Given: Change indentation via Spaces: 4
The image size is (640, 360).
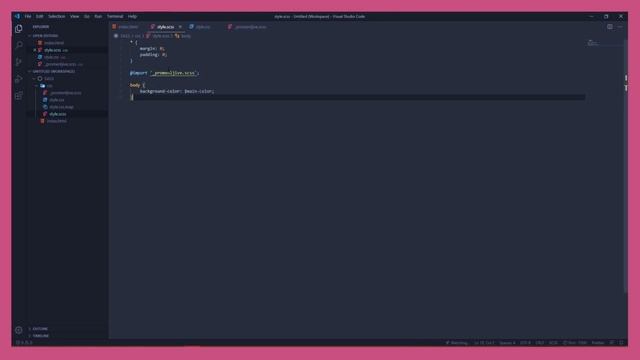Looking at the screenshot, I should click(507, 342).
